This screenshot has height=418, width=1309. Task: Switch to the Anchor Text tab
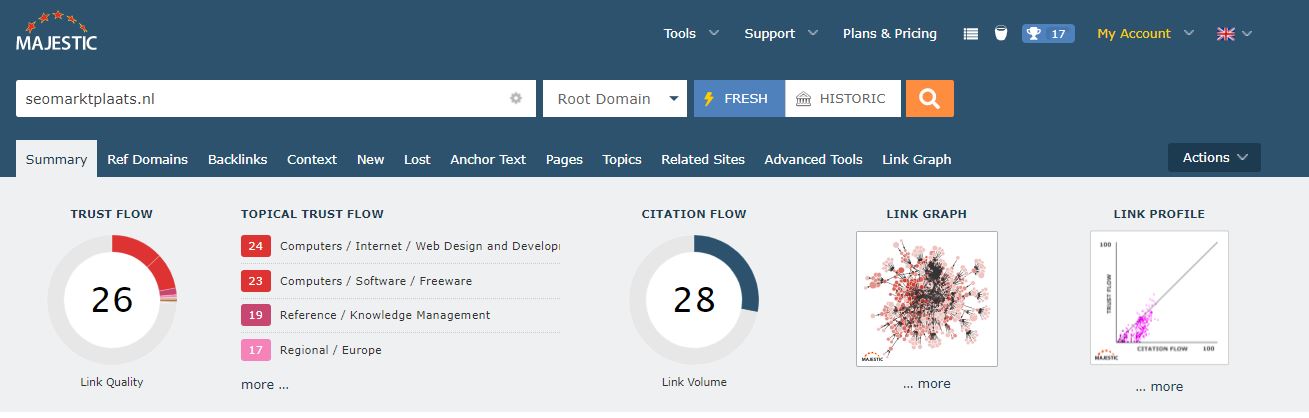click(x=488, y=159)
